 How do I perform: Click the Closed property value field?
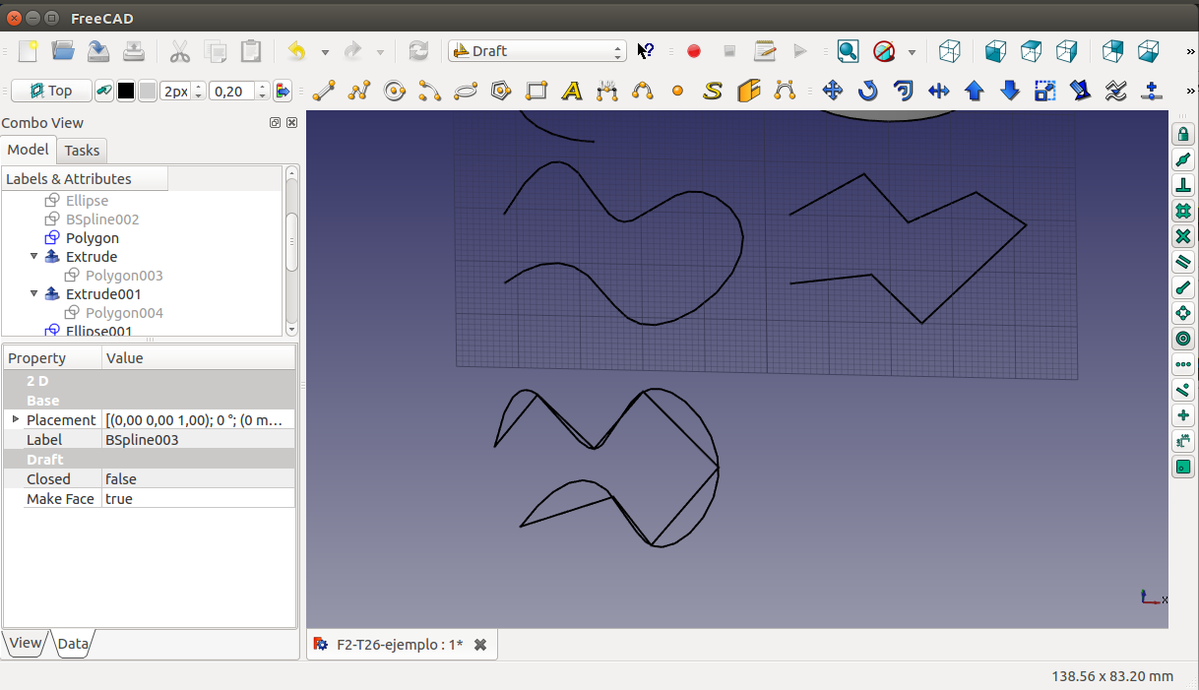coord(198,479)
